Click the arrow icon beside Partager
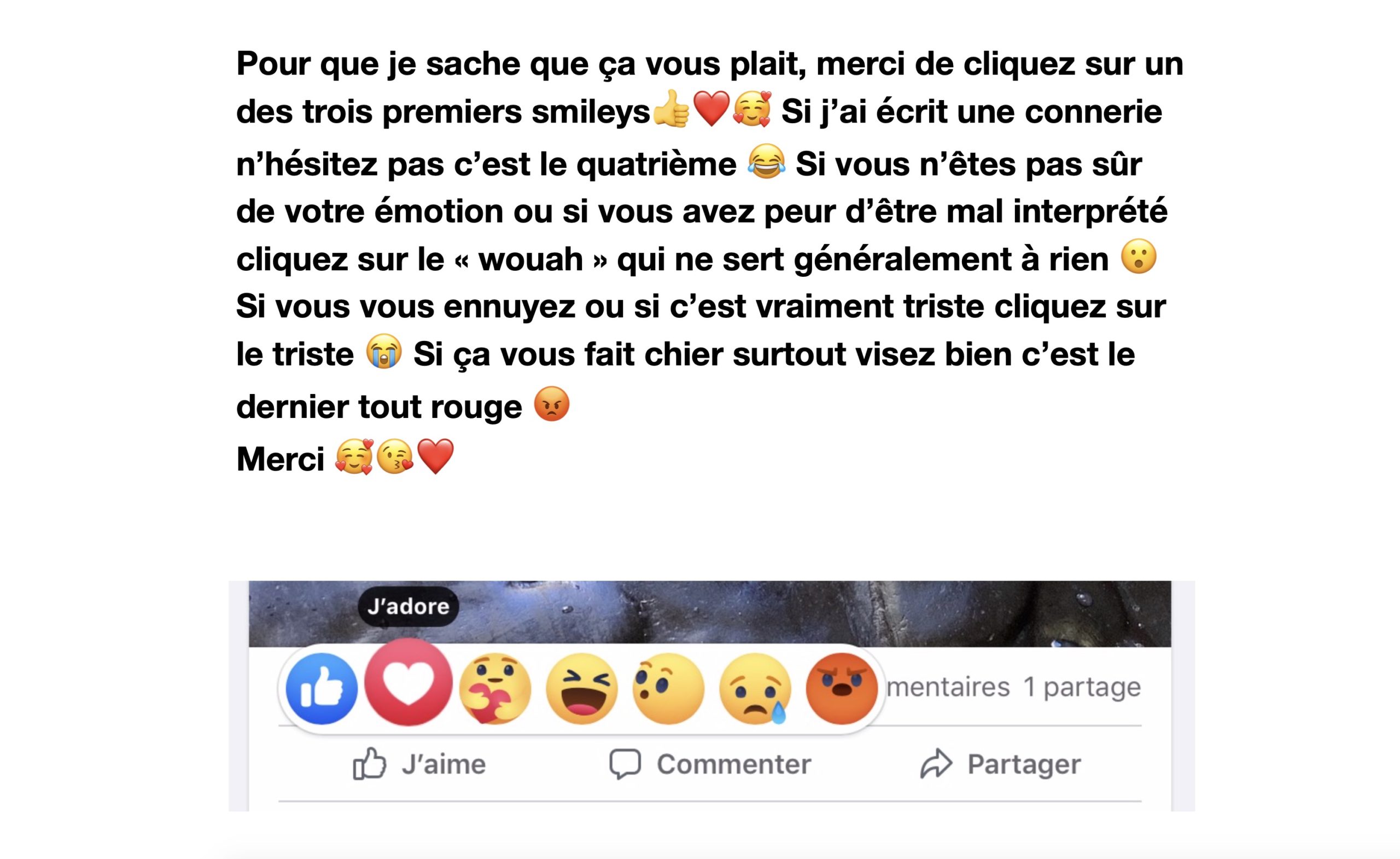Viewport: 1400px width, 859px height. tap(936, 763)
